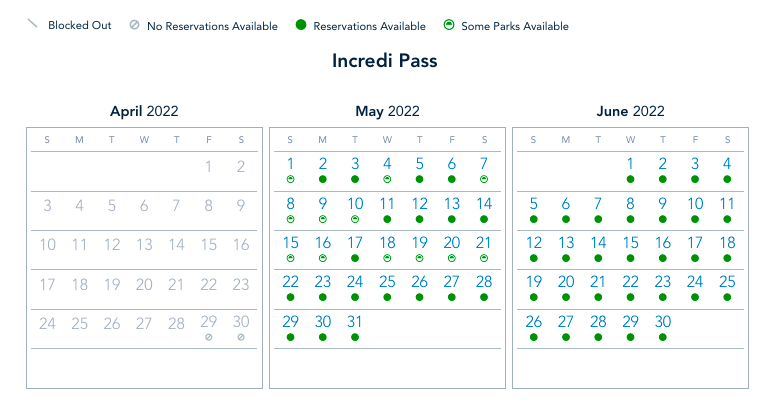
Task: Choose June 1 in the June calendar
Action: [x=630, y=164]
